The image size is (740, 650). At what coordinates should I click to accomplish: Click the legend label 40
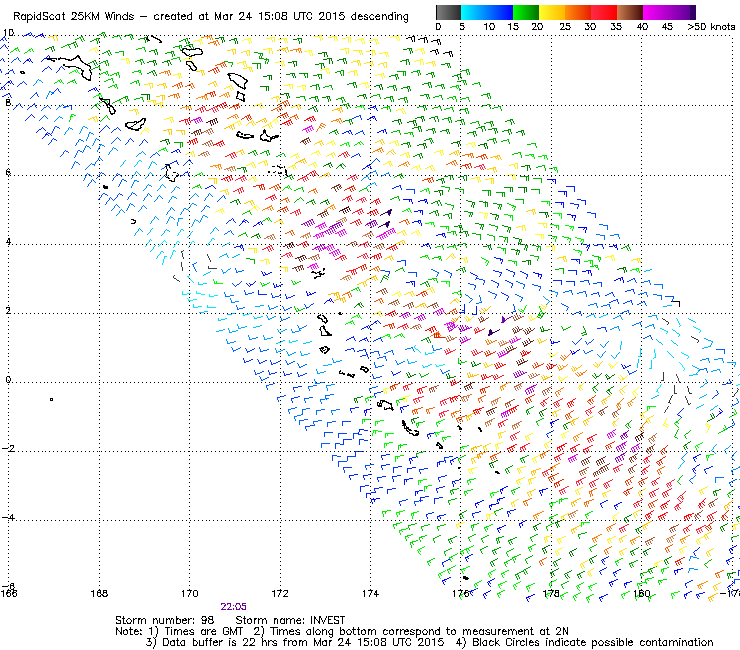click(642, 26)
